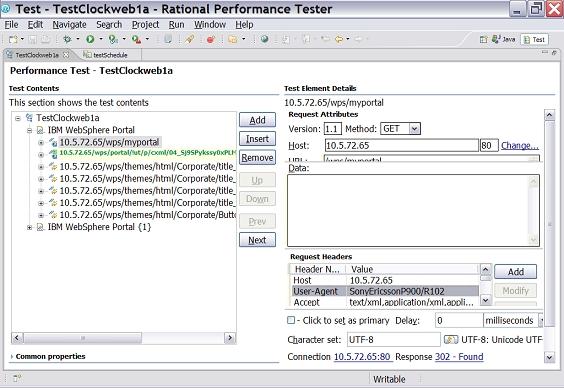Switch to the Test perspective button
The width and height of the screenshot is (564, 390).
535,39
